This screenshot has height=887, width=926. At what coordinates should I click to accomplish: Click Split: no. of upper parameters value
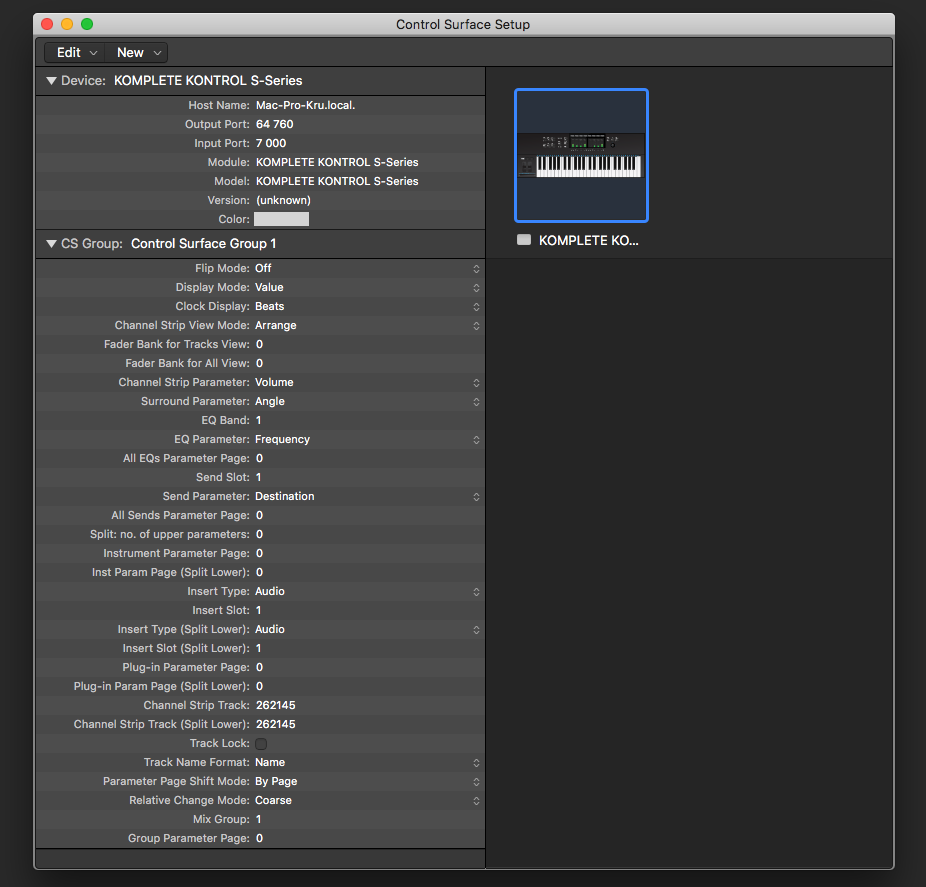tap(259, 534)
